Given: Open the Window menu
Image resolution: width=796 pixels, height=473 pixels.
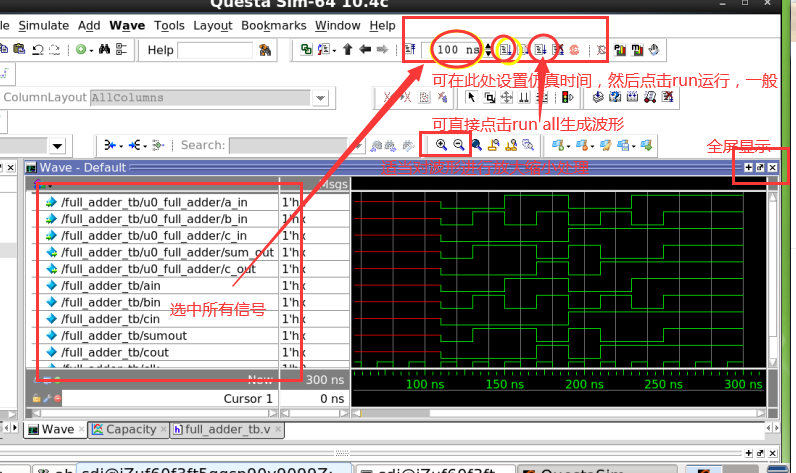Looking at the screenshot, I should tap(338, 25).
